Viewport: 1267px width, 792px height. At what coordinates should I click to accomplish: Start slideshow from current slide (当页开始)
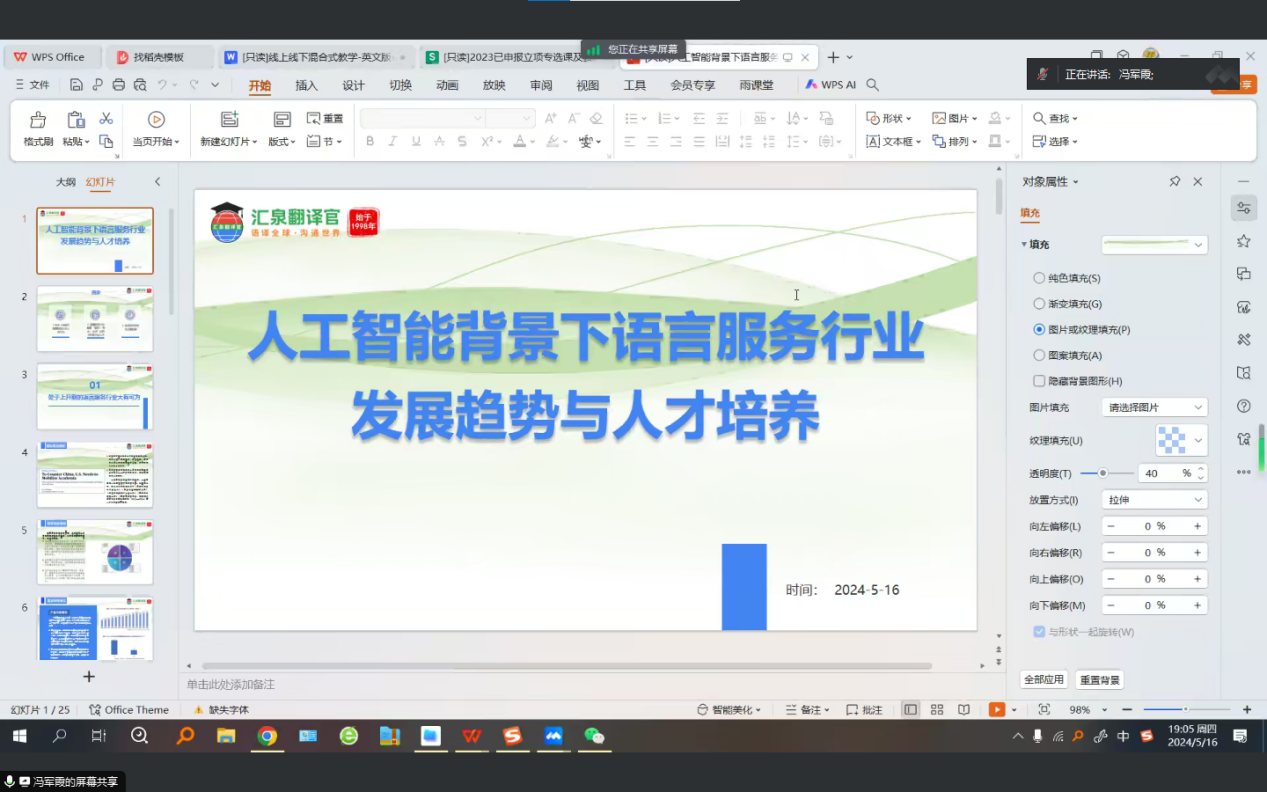156,120
